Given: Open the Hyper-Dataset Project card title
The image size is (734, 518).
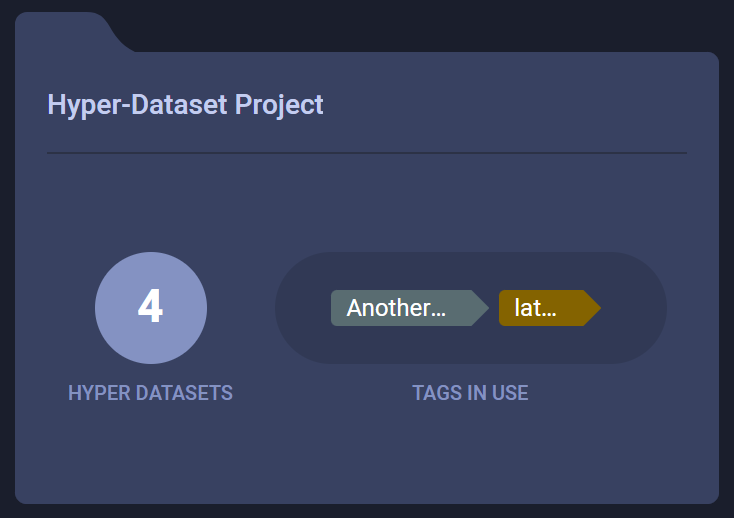Looking at the screenshot, I should point(185,104).
